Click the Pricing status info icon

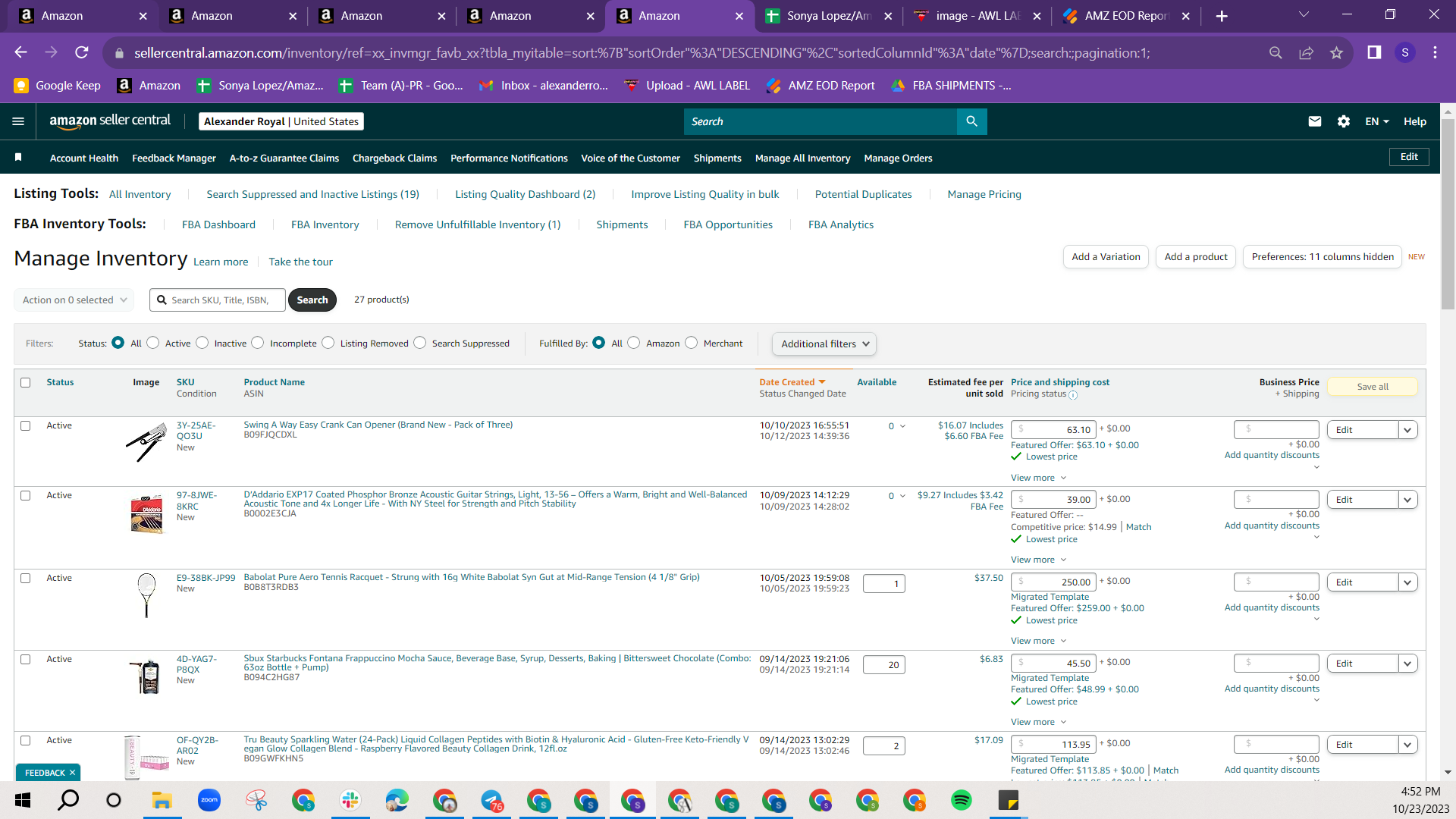point(1073,395)
